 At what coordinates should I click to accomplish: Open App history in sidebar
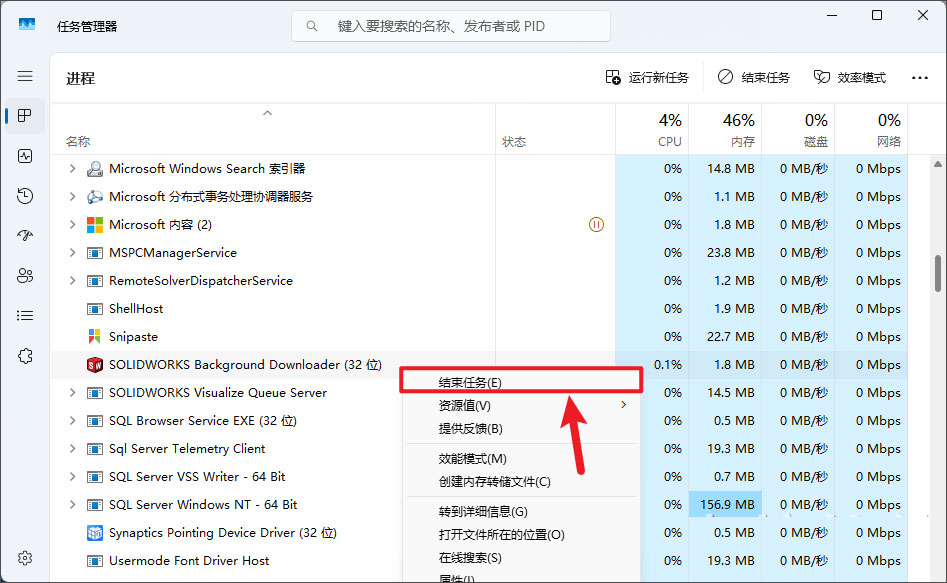tap(25, 196)
